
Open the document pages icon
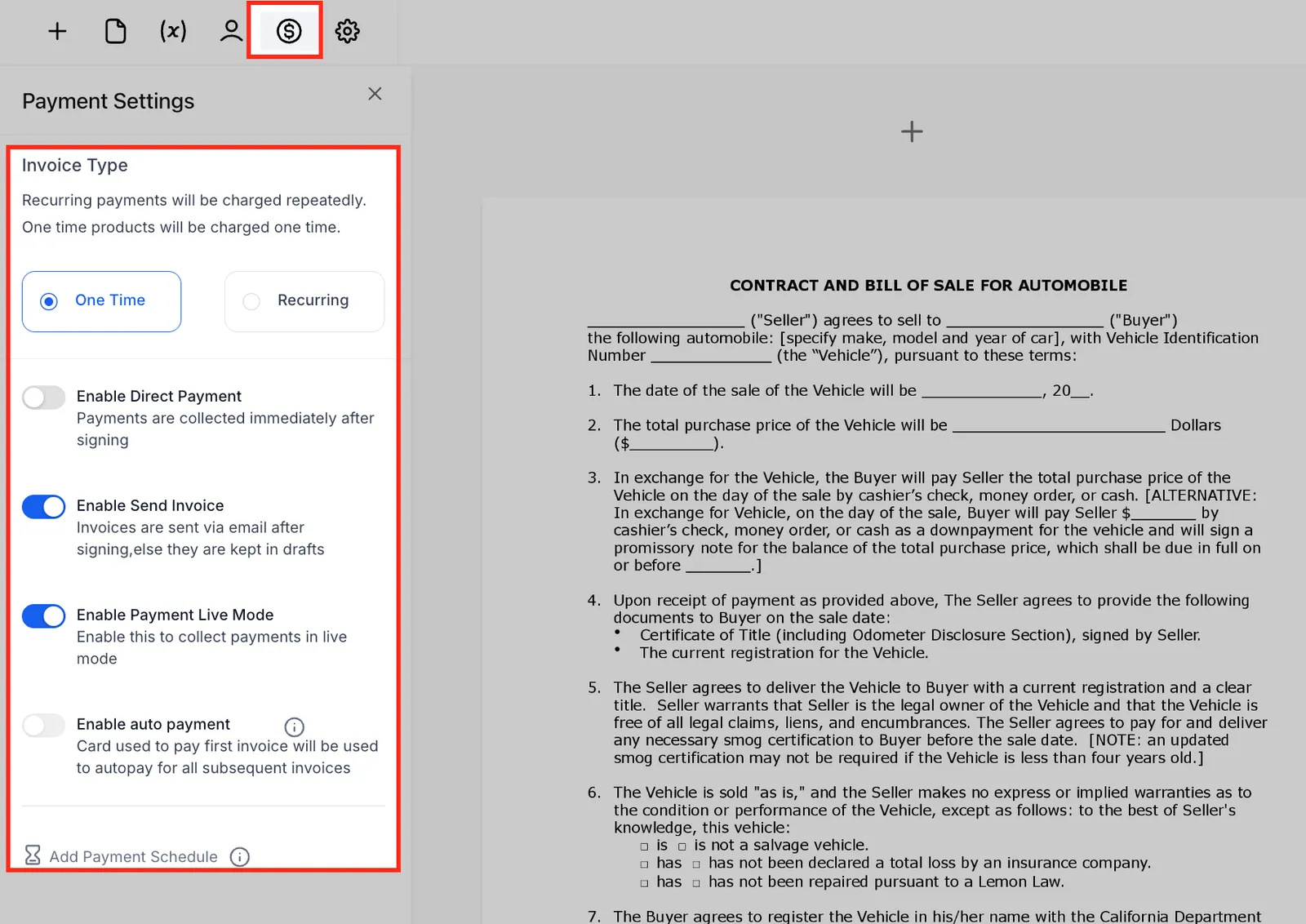point(115,31)
